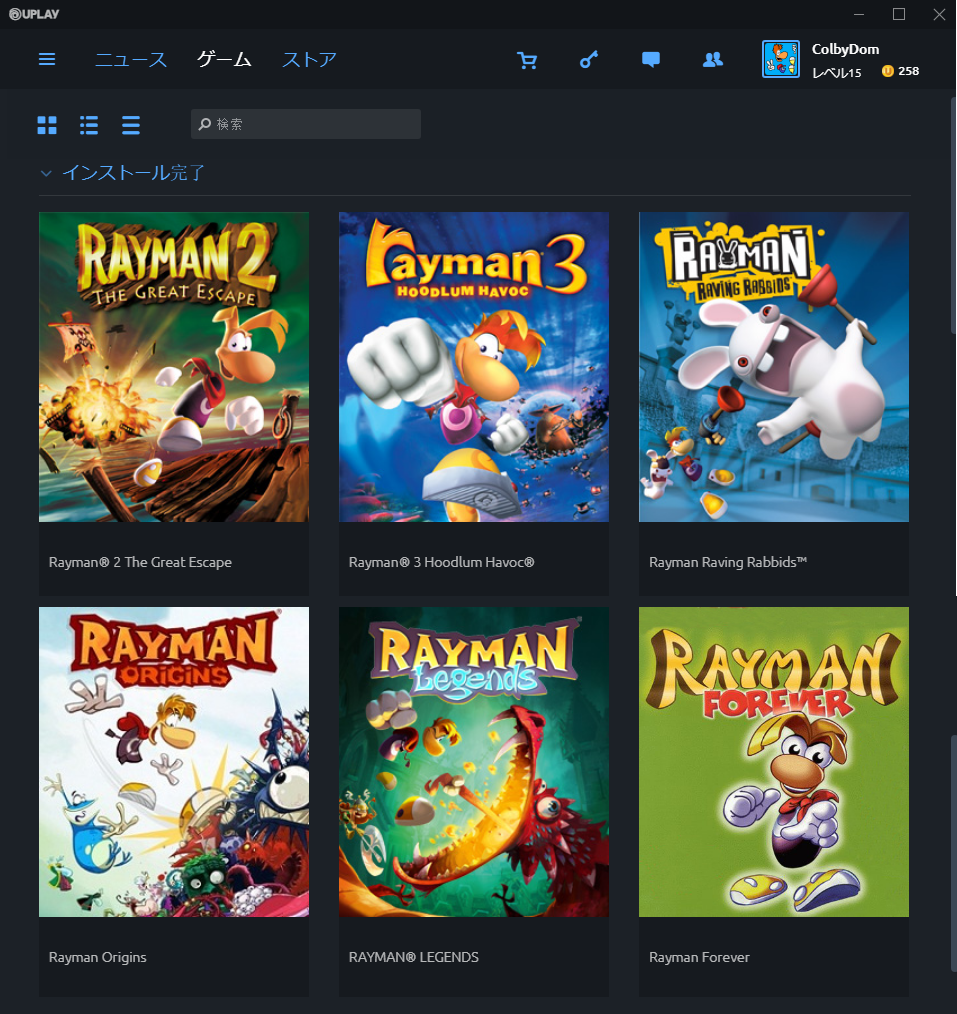Focus the 検索 search field
The image size is (957, 1014).
coord(306,124)
